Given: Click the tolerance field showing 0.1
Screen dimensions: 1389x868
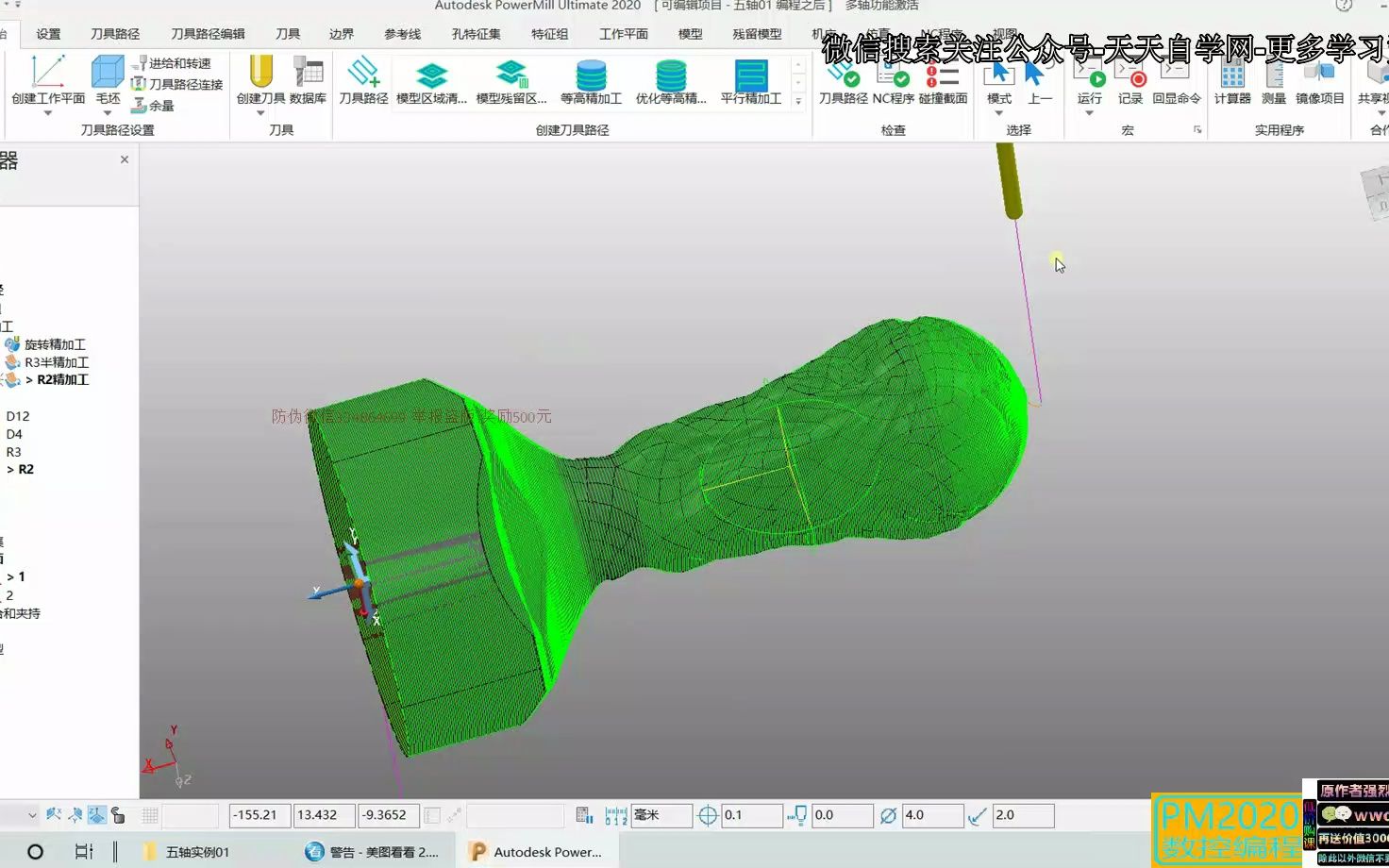Looking at the screenshot, I should click(x=752, y=815).
